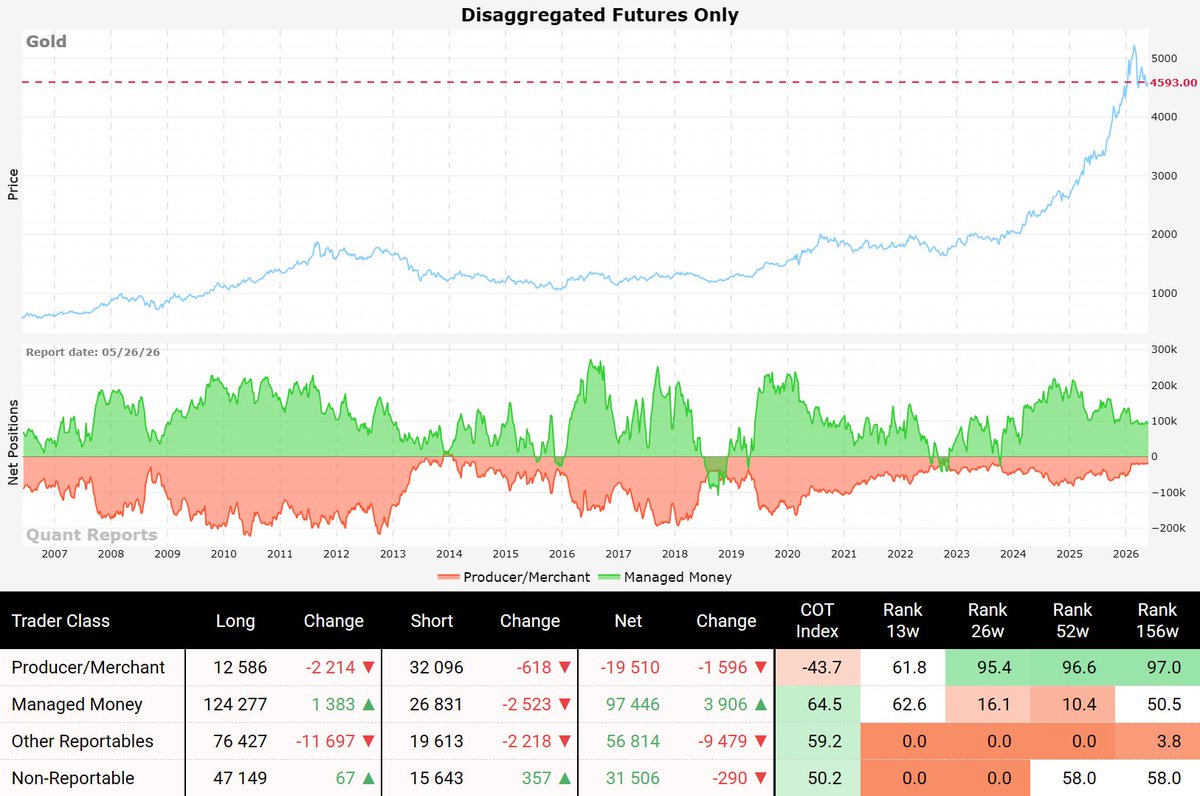1200x796 pixels.
Task: Click the green up arrow beside 1 383
Action: [371, 705]
